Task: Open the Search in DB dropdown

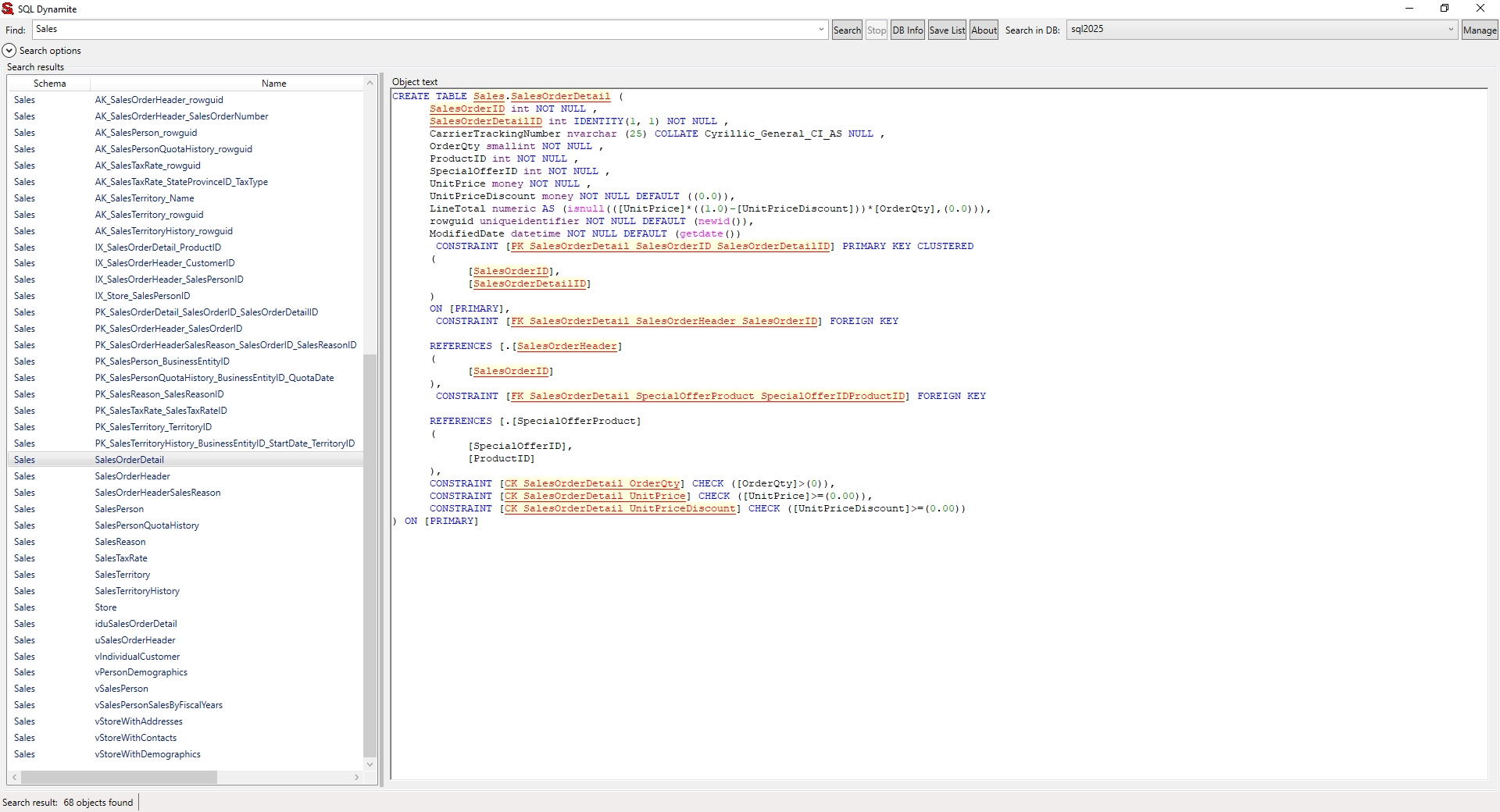Action: (1451, 30)
